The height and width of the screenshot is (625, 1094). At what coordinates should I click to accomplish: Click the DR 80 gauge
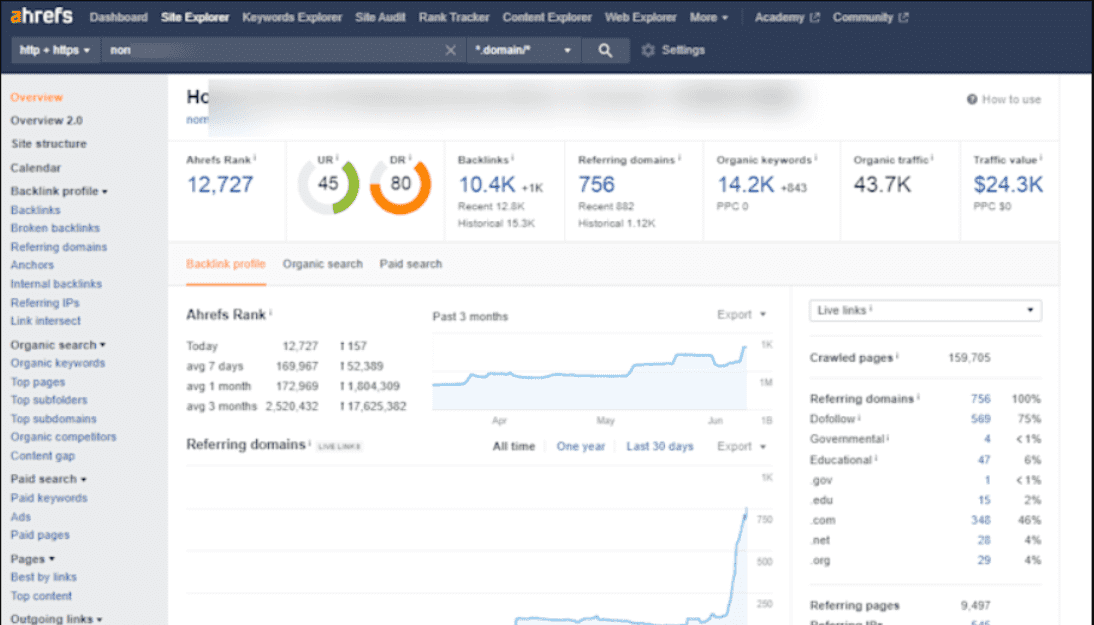400,185
